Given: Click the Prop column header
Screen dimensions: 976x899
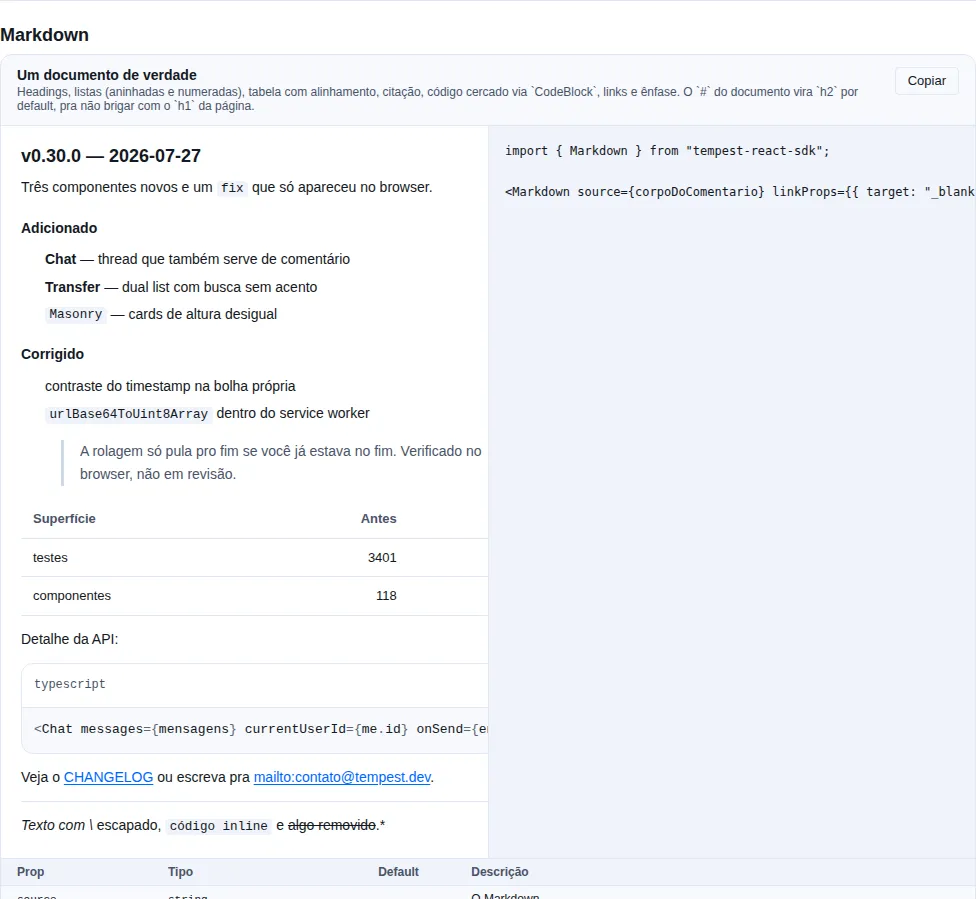Looking at the screenshot, I should tap(30, 872).
